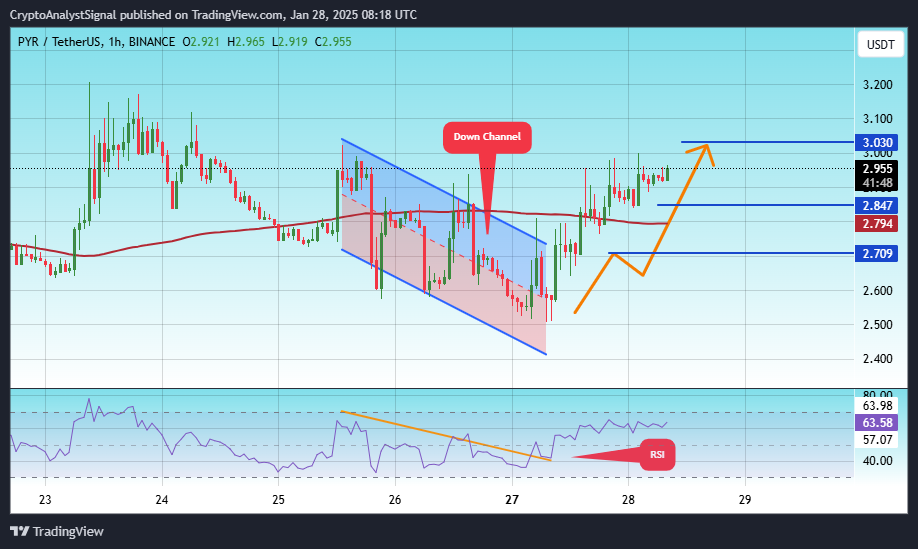Click the RSI axis value 40.00
918x549 pixels.
(878, 461)
